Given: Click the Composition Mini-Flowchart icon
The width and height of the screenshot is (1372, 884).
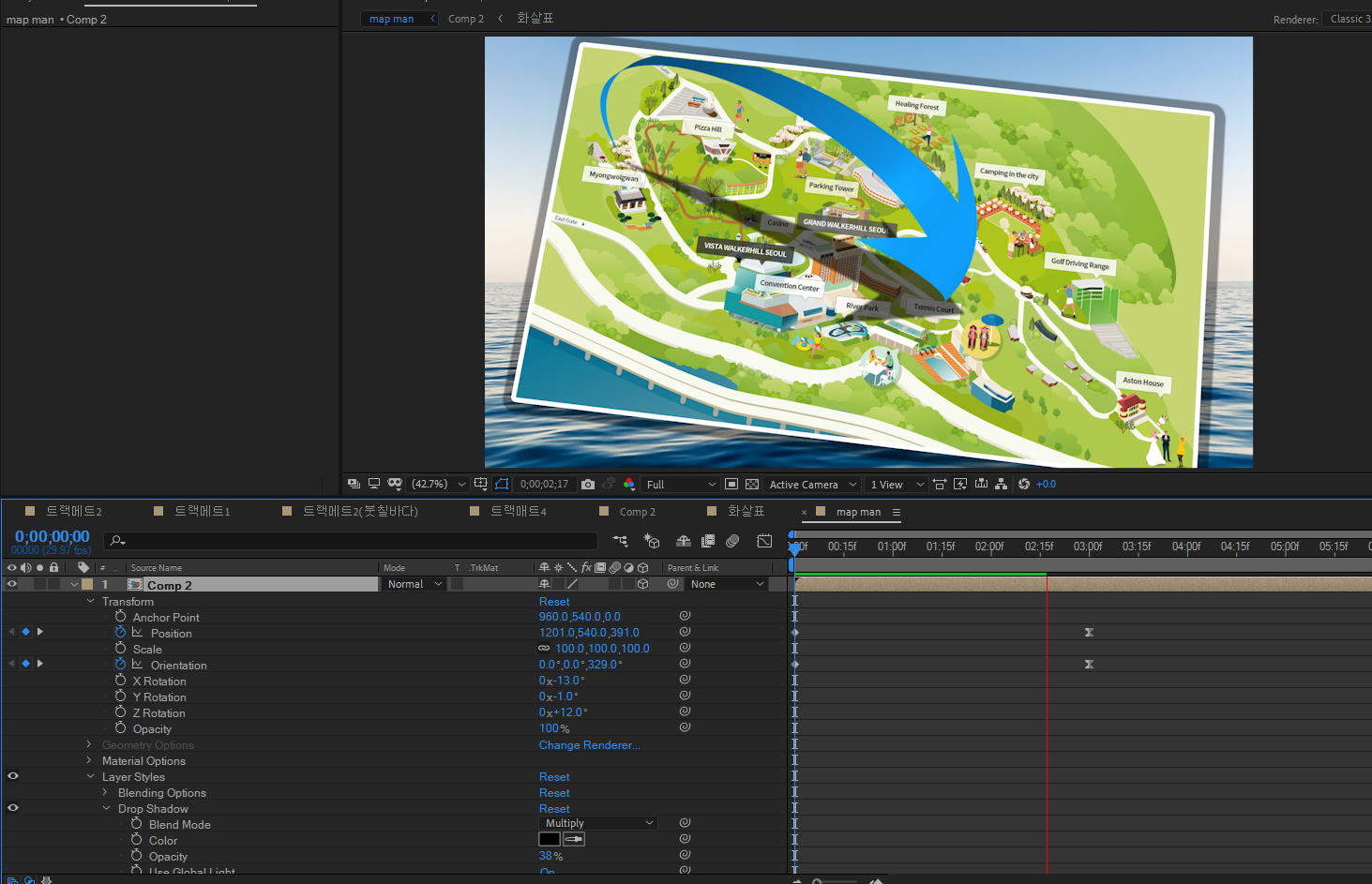Looking at the screenshot, I should click(x=621, y=541).
